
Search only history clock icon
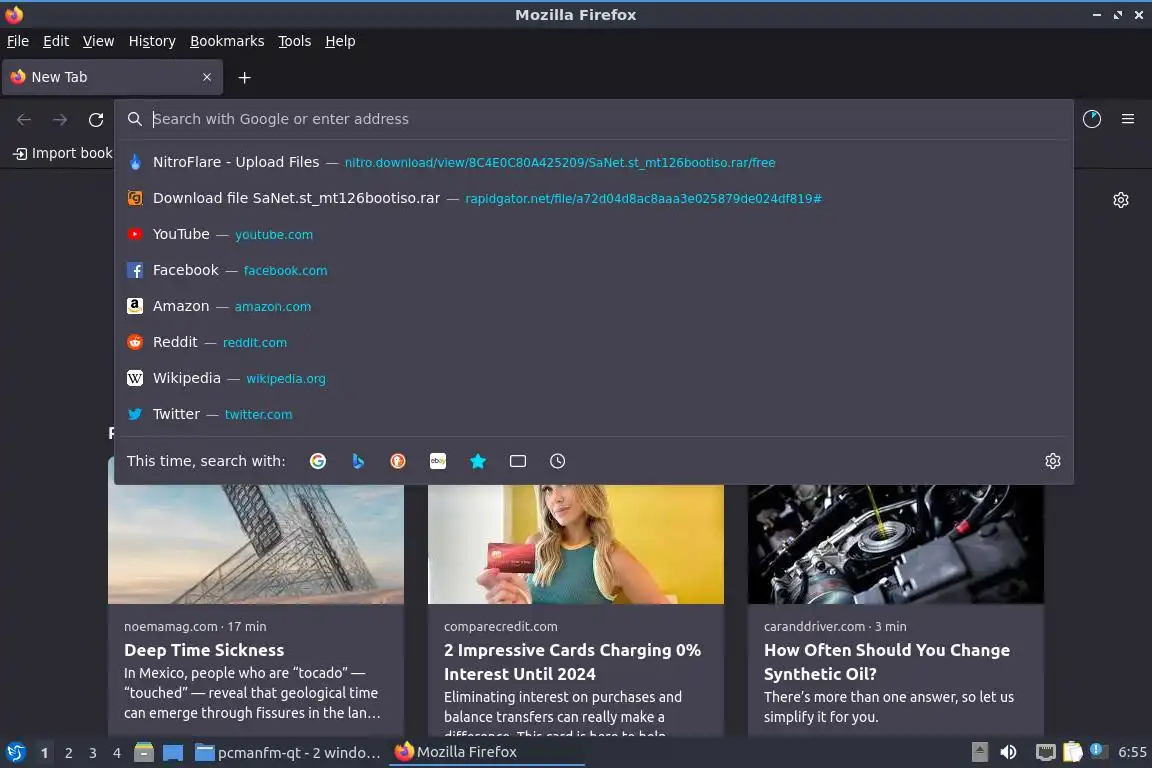(558, 461)
